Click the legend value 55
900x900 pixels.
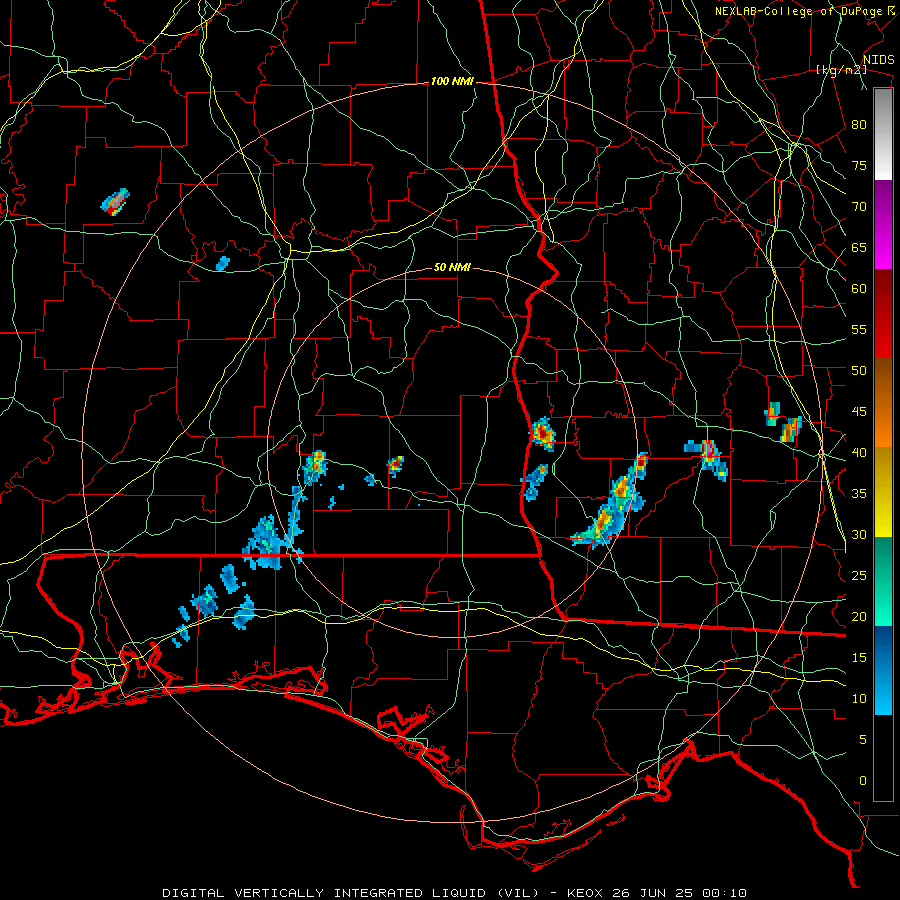pos(859,330)
